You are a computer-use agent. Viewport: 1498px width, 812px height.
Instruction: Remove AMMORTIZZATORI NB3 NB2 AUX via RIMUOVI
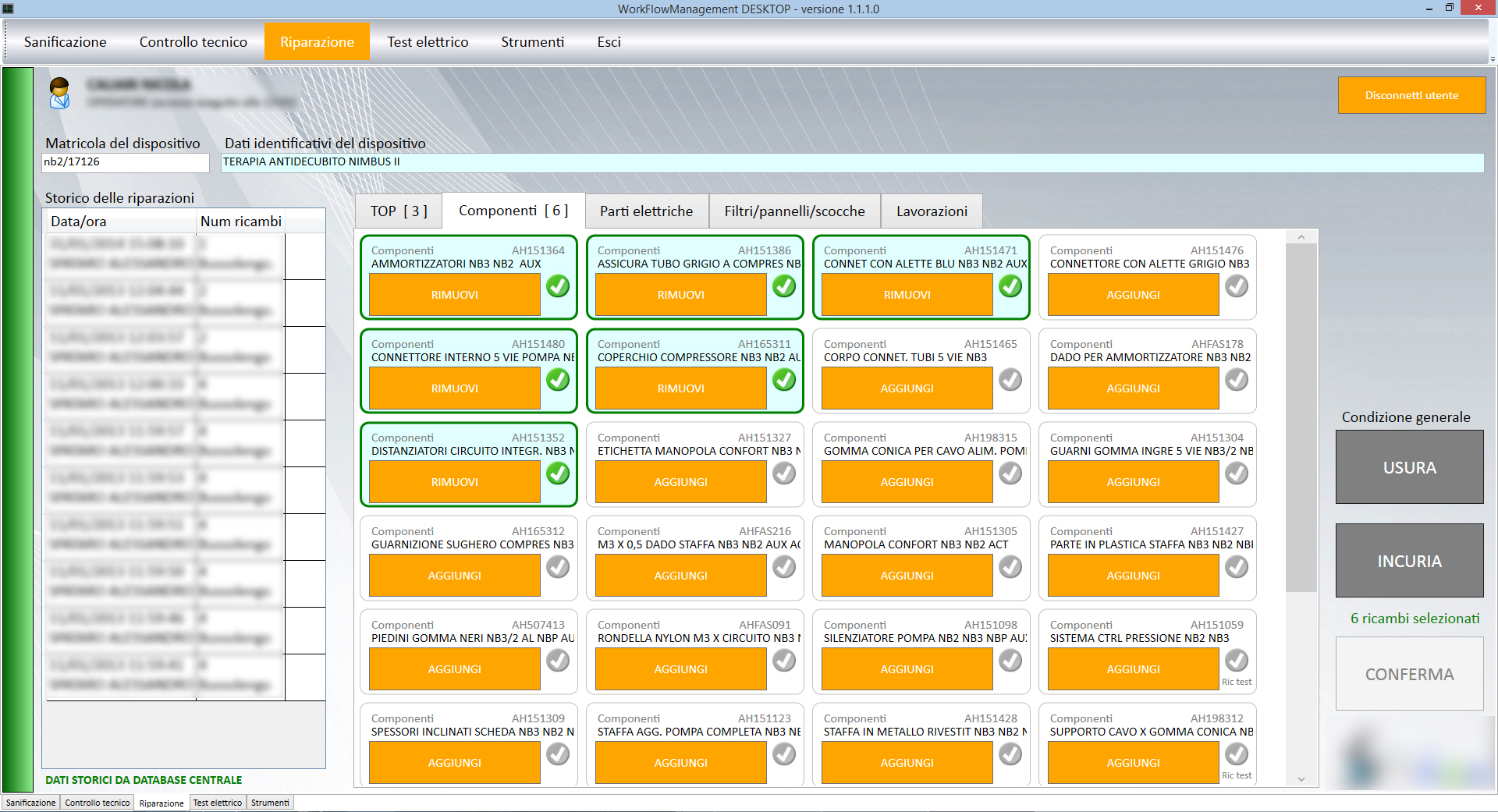tap(455, 295)
